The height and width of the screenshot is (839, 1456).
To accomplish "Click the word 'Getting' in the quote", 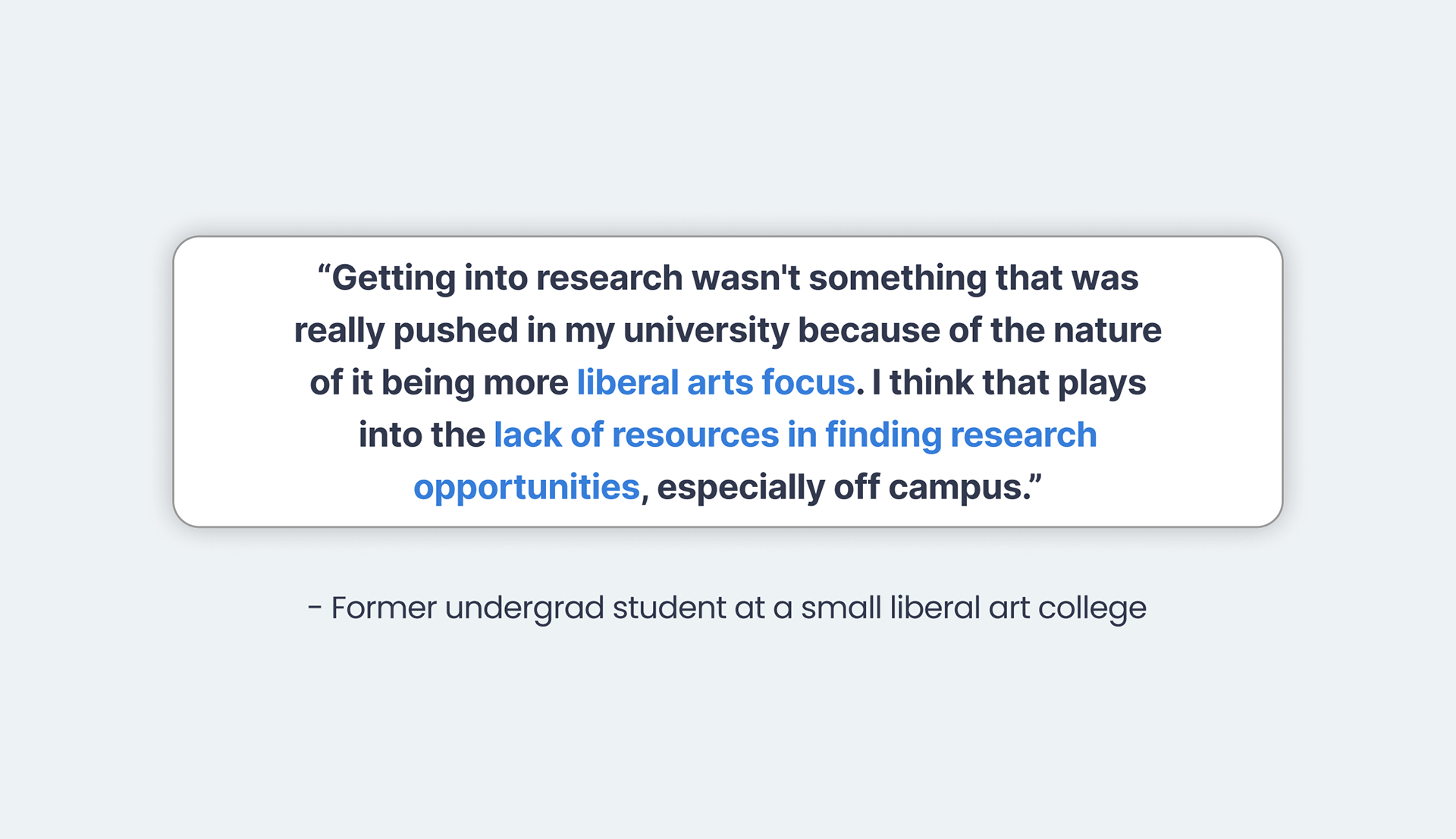I will pyautogui.click(x=394, y=278).
